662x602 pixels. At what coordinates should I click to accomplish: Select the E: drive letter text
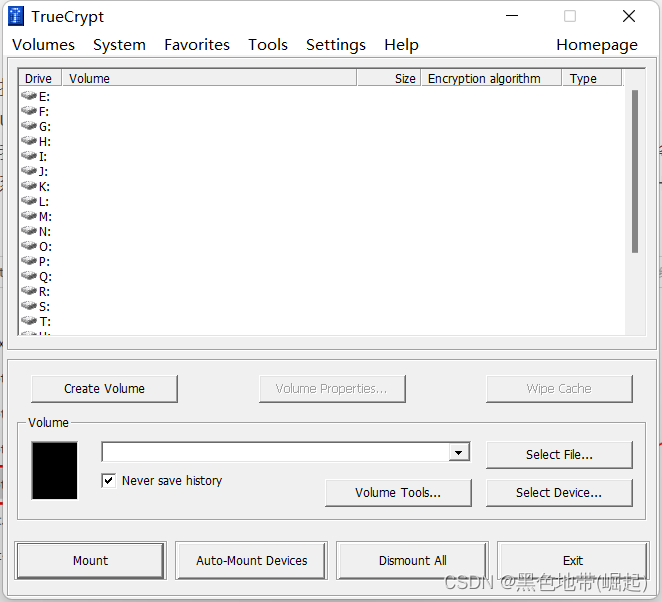(x=44, y=97)
